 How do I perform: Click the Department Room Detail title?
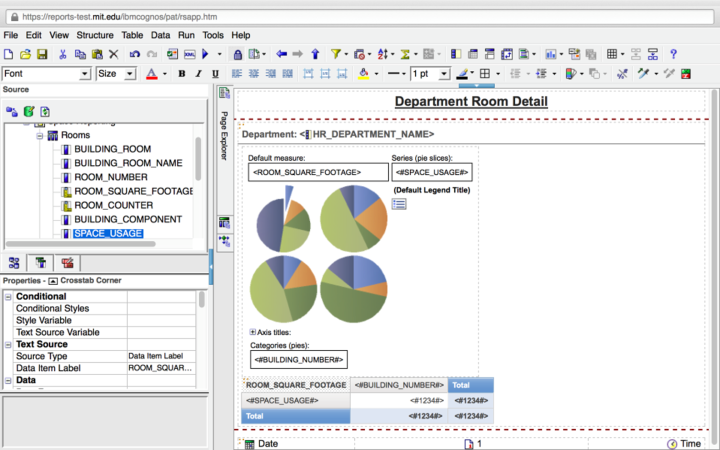click(x=470, y=102)
